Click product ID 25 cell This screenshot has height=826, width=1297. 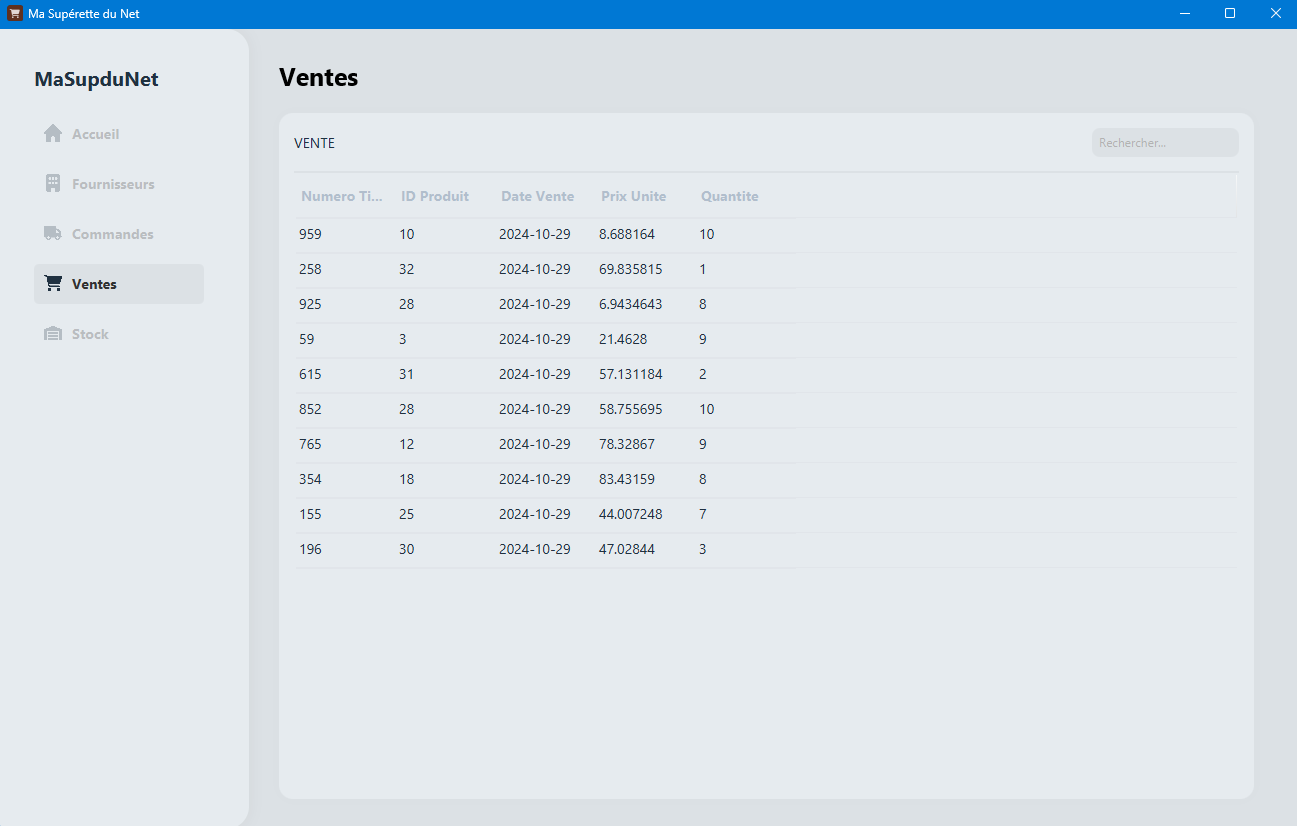(x=445, y=514)
